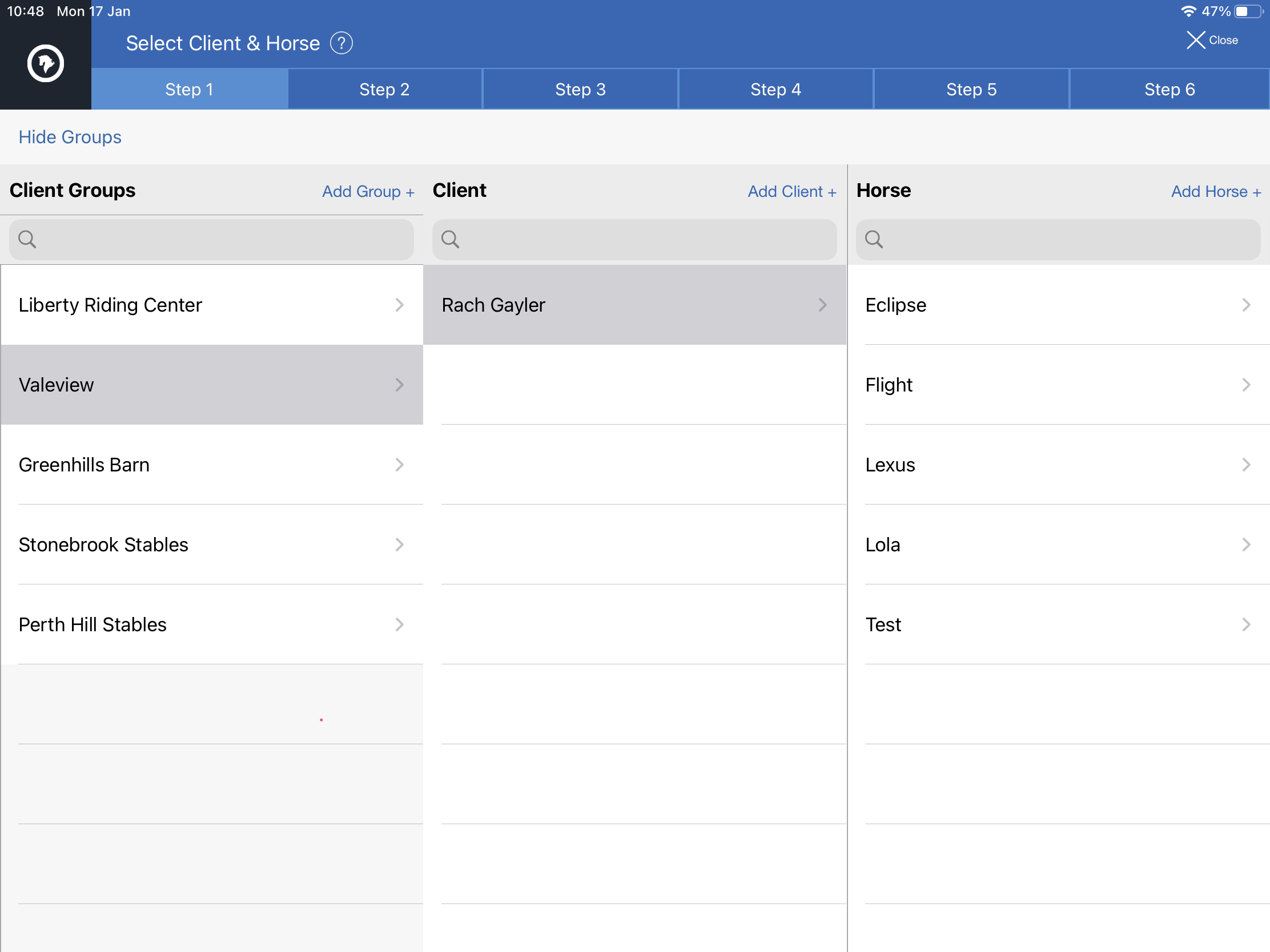The height and width of the screenshot is (952, 1270).
Task: Toggle Hide Groups
Action: click(x=70, y=137)
